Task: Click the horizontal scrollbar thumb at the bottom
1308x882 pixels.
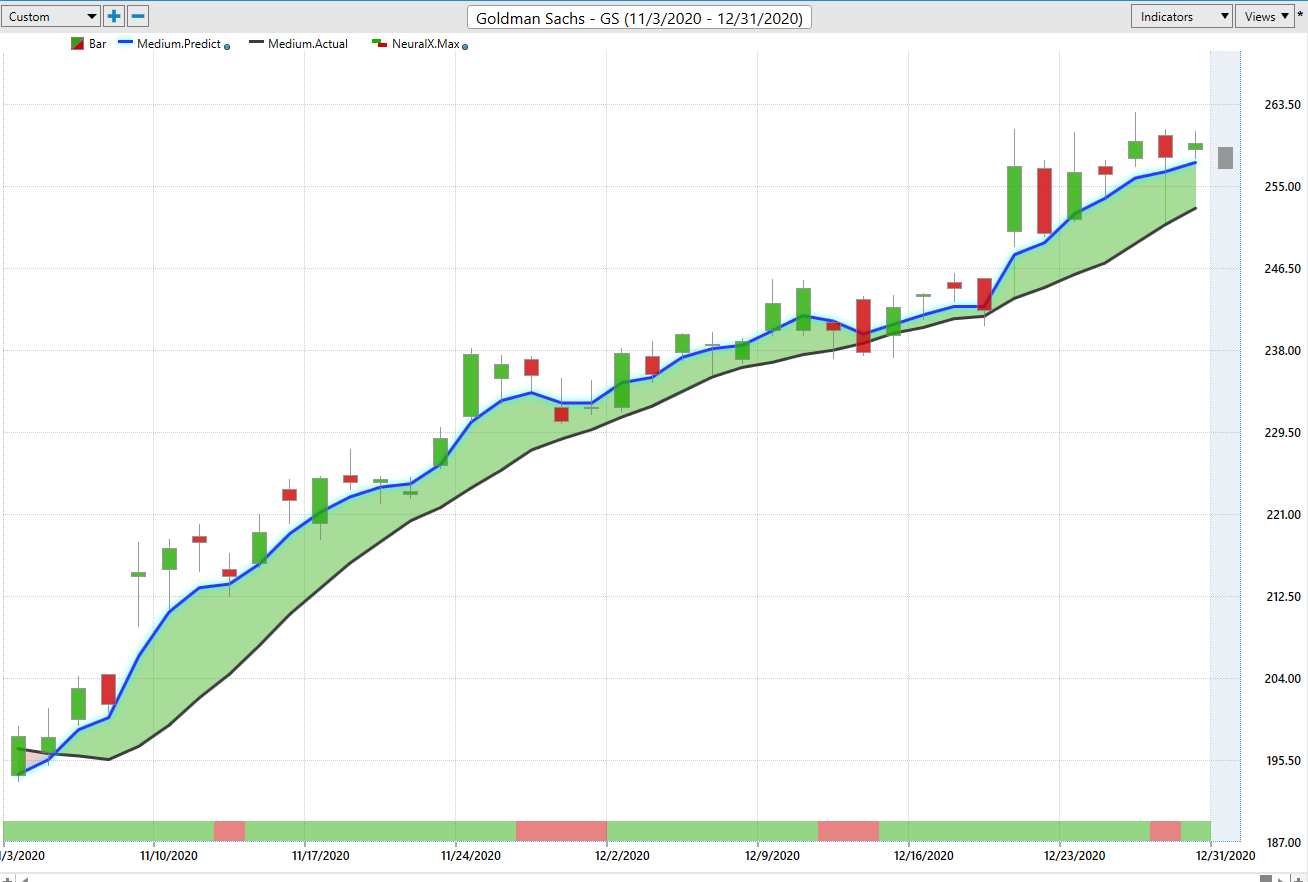Action: click(x=1266, y=878)
